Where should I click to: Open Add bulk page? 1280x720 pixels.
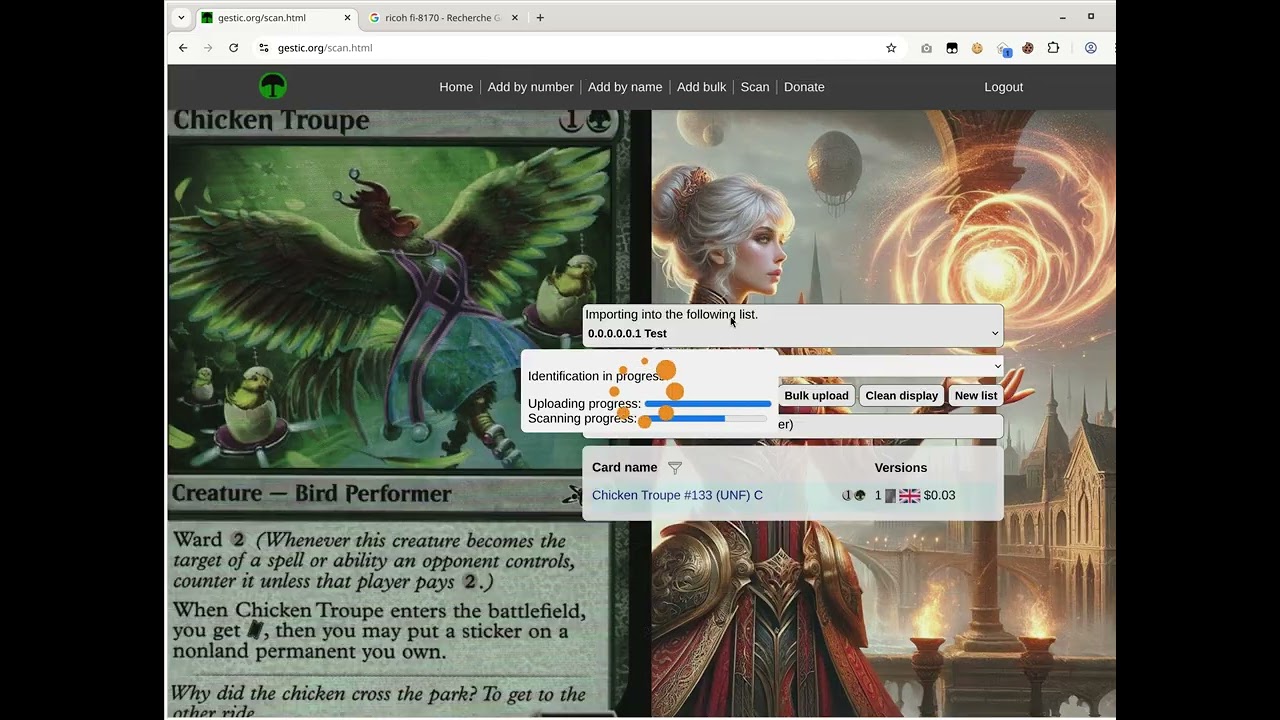tap(702, 87)
